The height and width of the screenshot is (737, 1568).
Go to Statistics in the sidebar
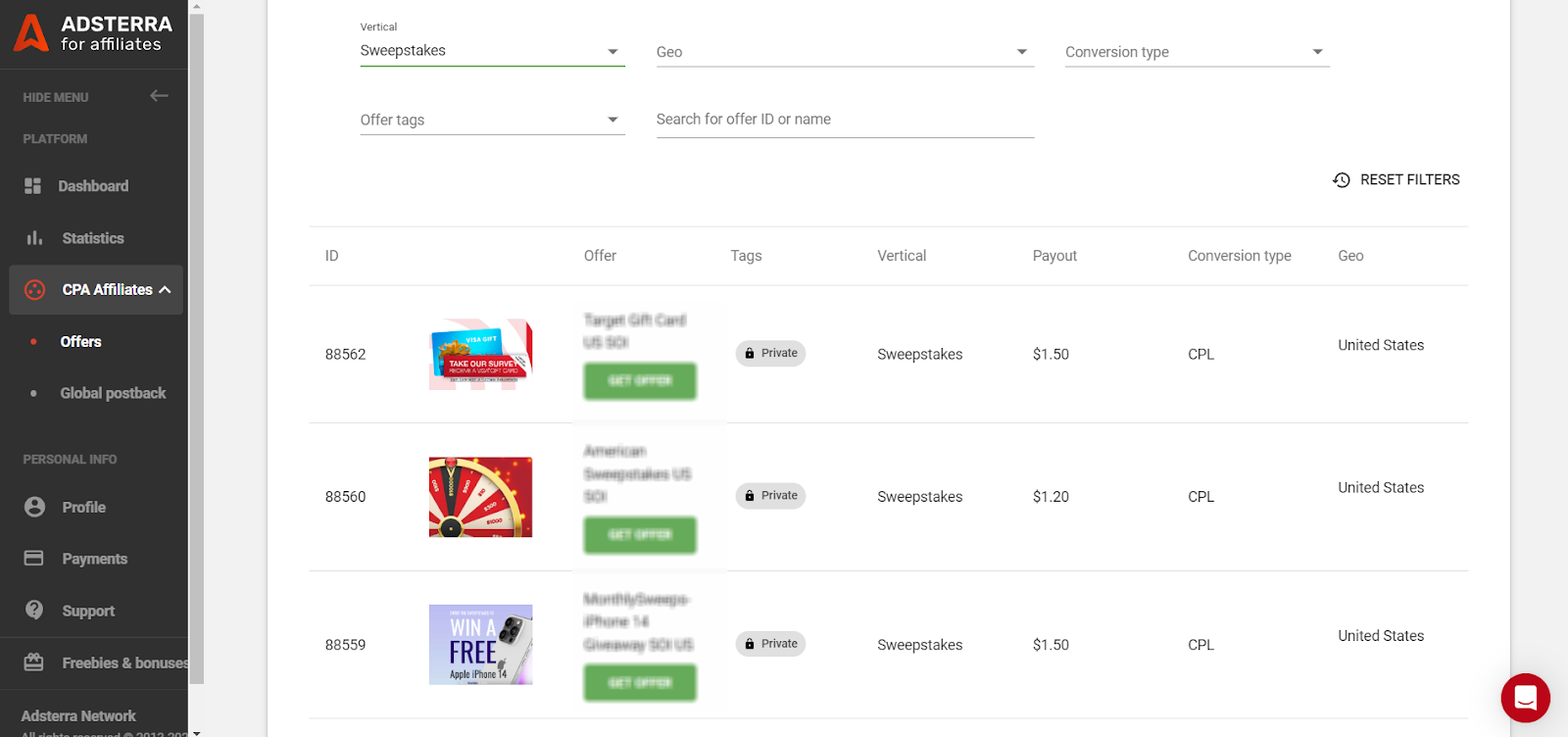click(93, 238)
